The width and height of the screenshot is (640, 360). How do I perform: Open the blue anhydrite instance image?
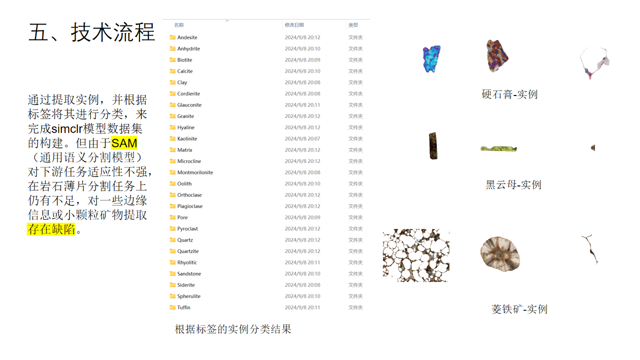(x=431, y=59)
